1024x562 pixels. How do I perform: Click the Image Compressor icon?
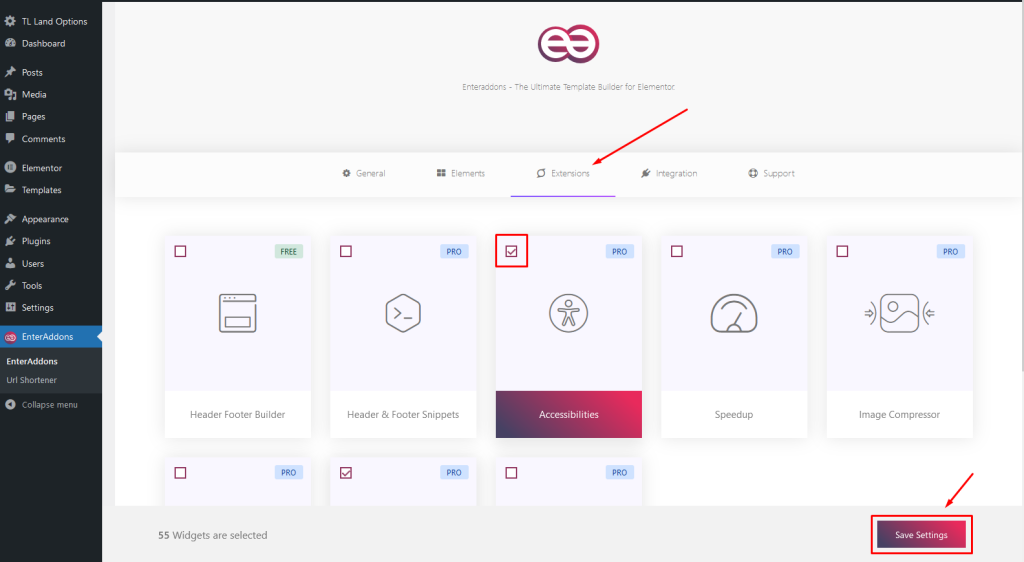click(899, 313)
